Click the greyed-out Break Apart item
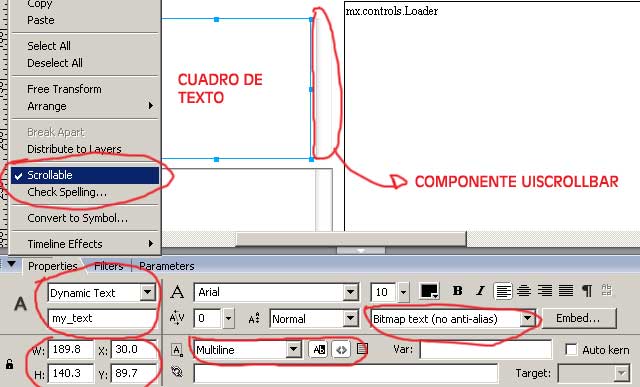The width and height of the screenshot is (640, 387). 84,132
